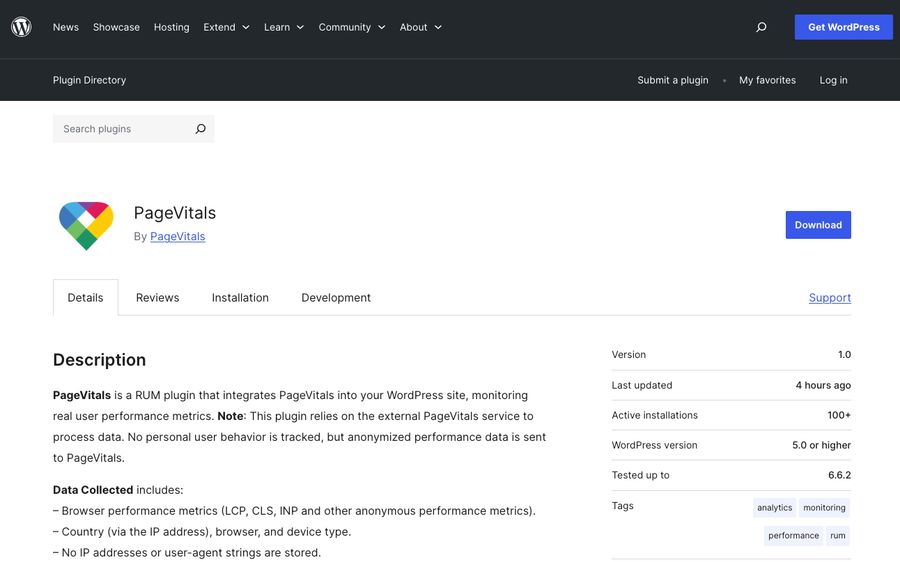
Task: Click the PageVitals heart logo
Action: (86, 225)
